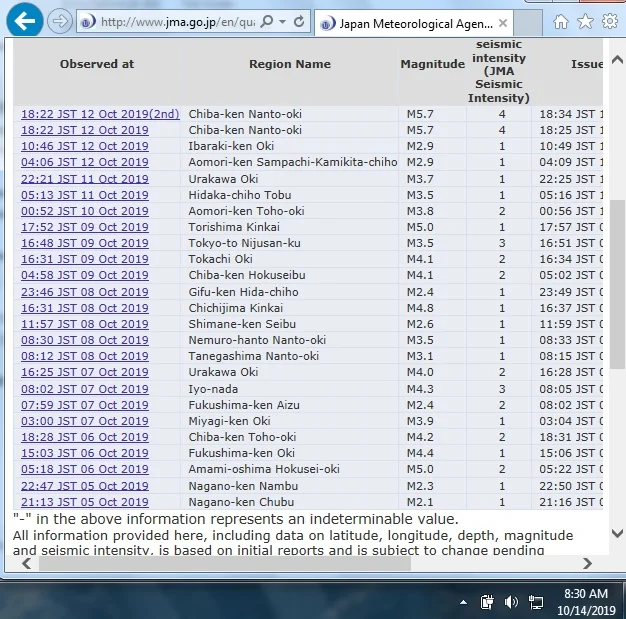Open favorites with the star icon
This screenshot has width=626, height=619.
pos(585,22)
